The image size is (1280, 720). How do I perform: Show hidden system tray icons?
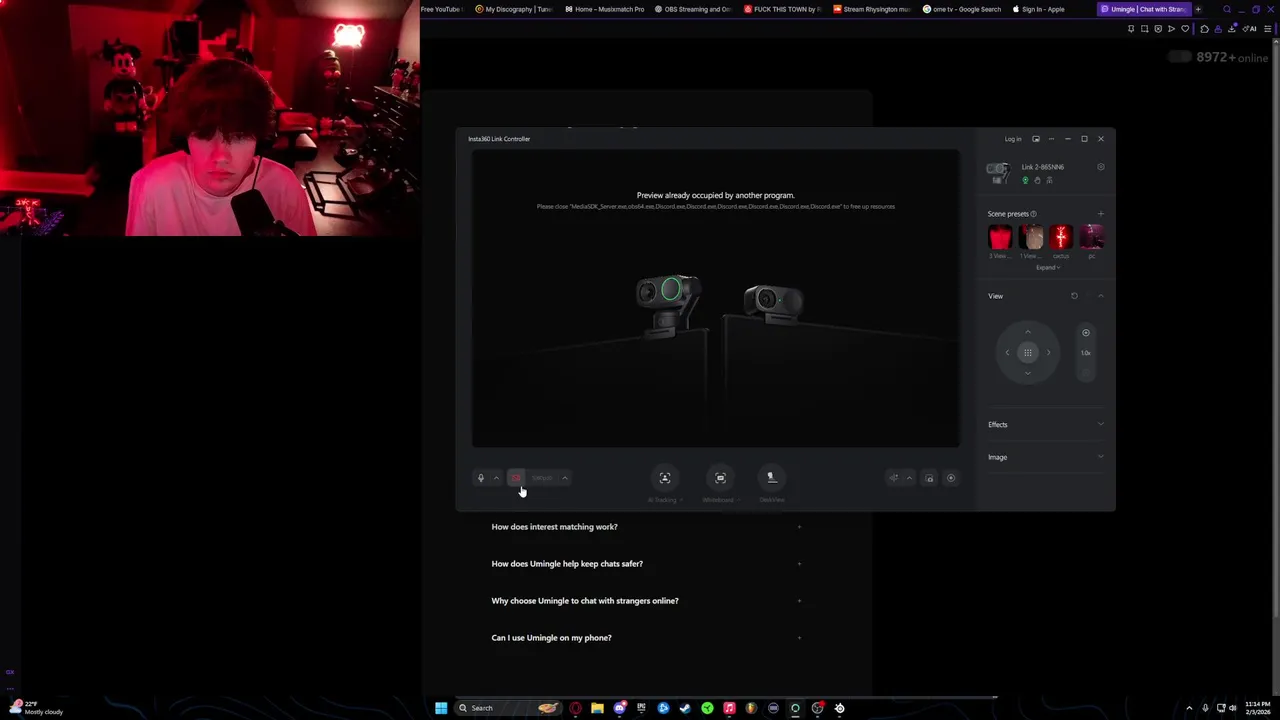[1189, 708]
